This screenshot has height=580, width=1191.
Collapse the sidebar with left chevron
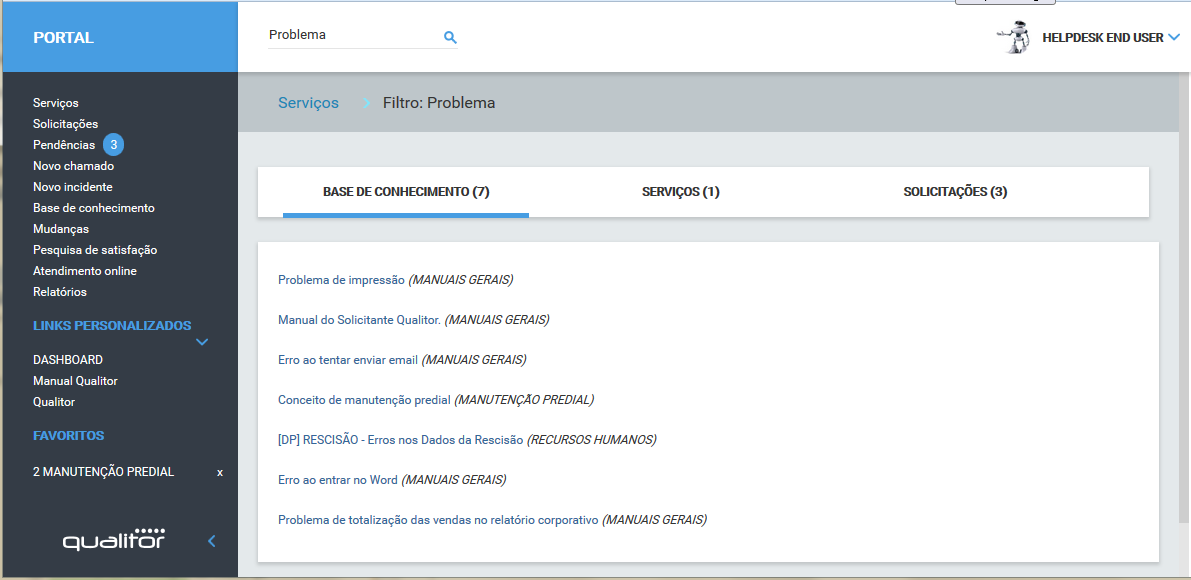211,541
